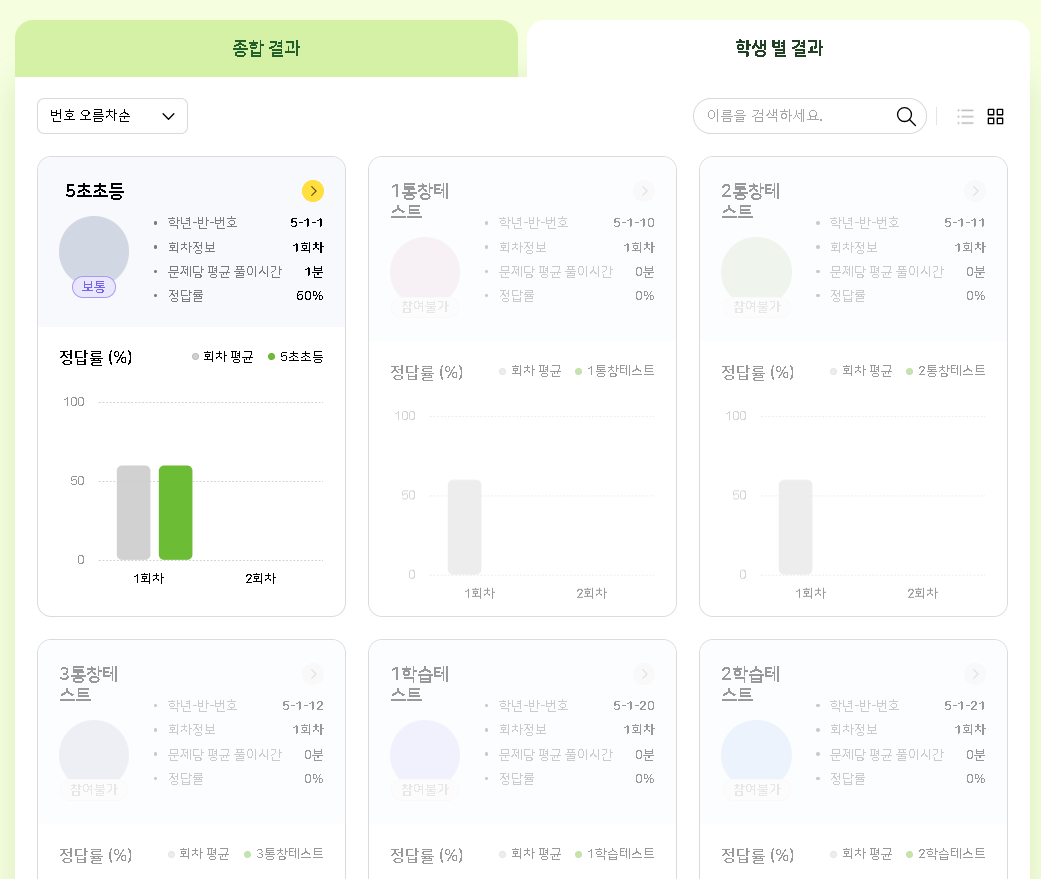Toggle 5초초등 legend series in chart
Viewport: 1041px width, 879px height.
point(296,357)
